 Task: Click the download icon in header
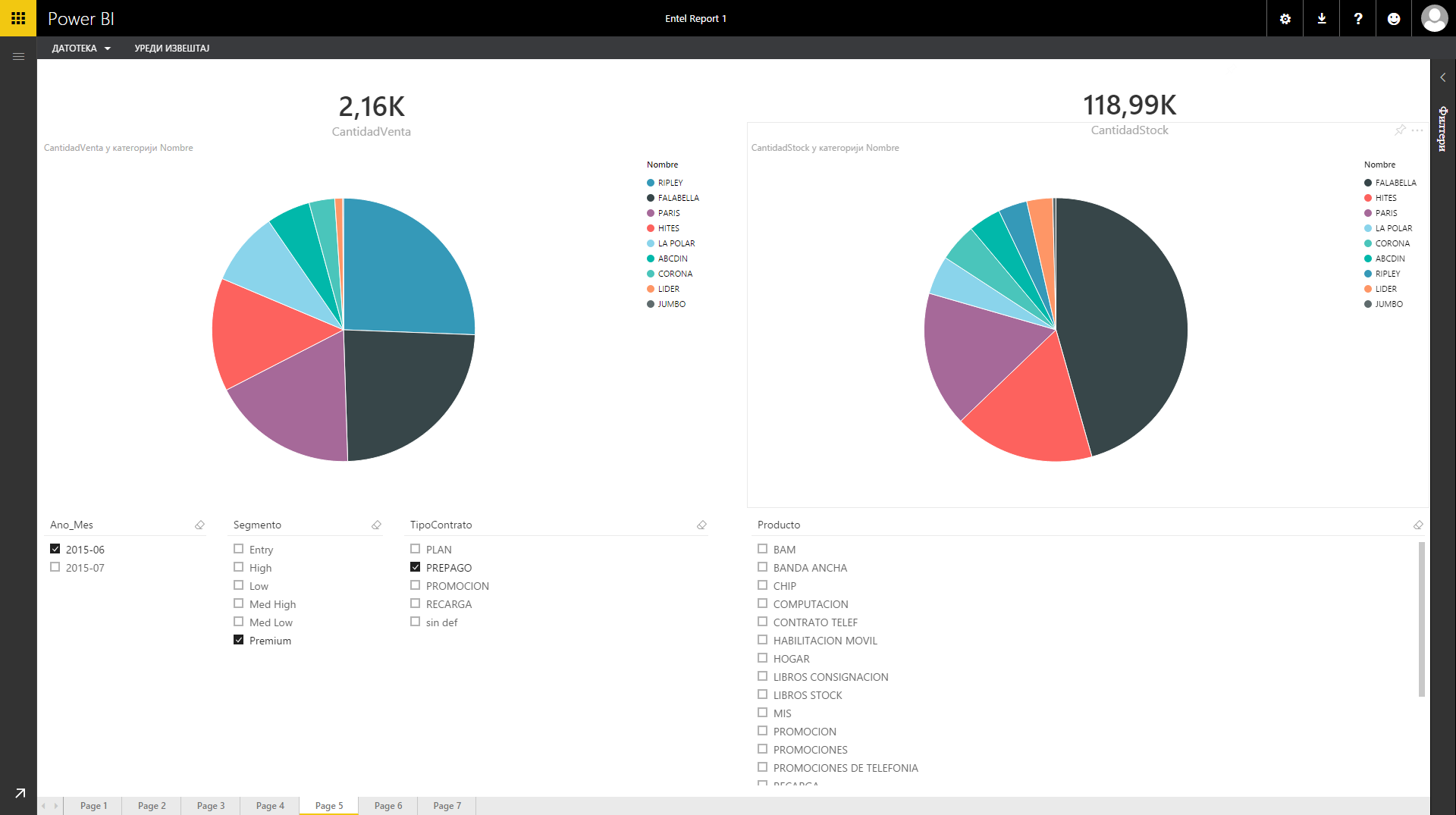point(1321,18)
